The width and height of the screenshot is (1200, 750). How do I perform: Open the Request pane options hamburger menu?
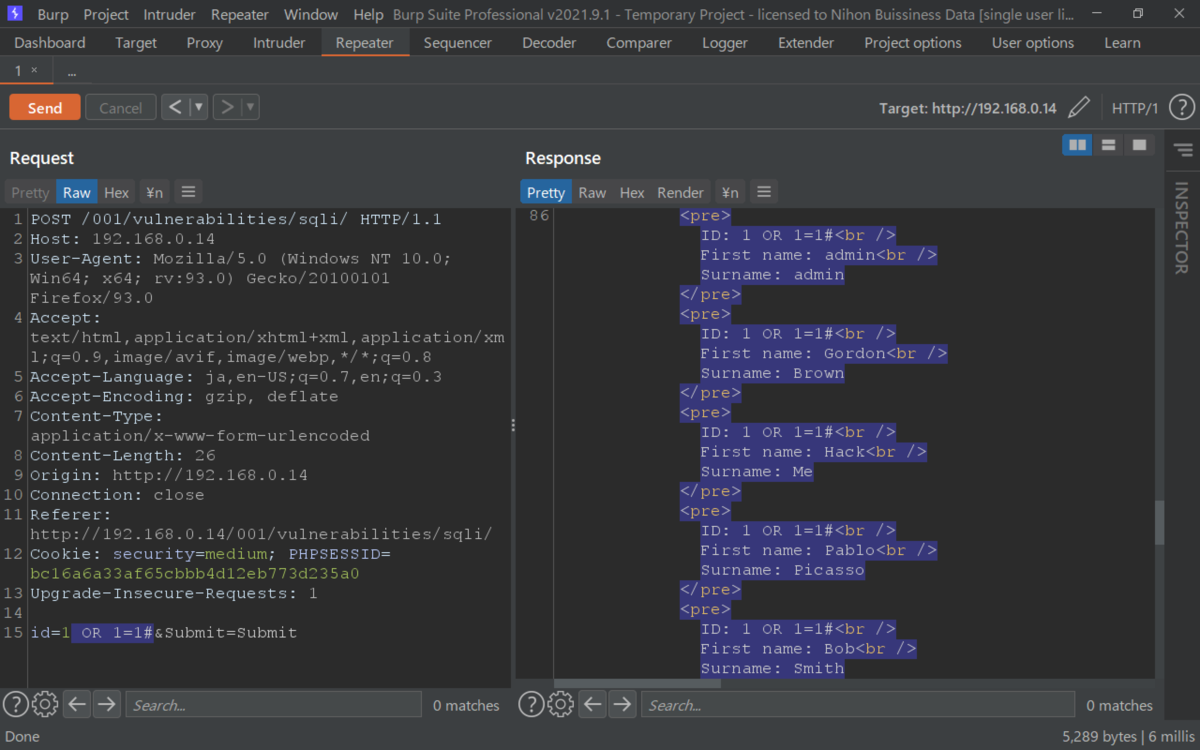click(188, 192)
